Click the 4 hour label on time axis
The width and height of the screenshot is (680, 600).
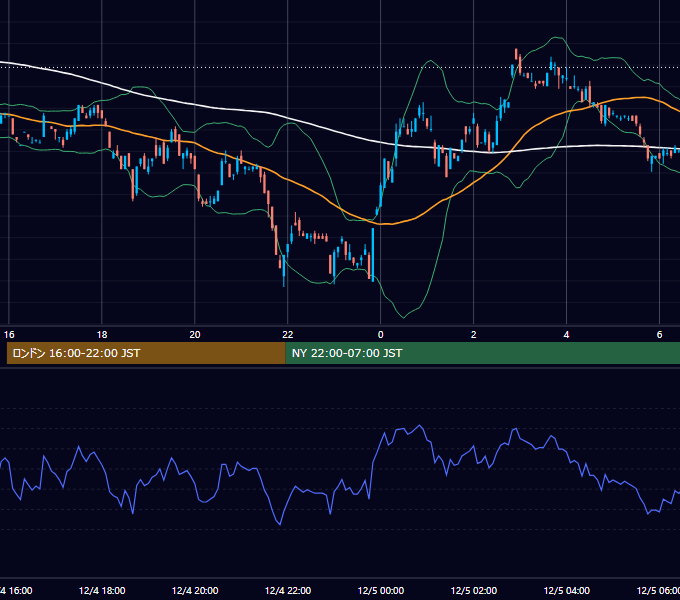click(x=566, y=335)
